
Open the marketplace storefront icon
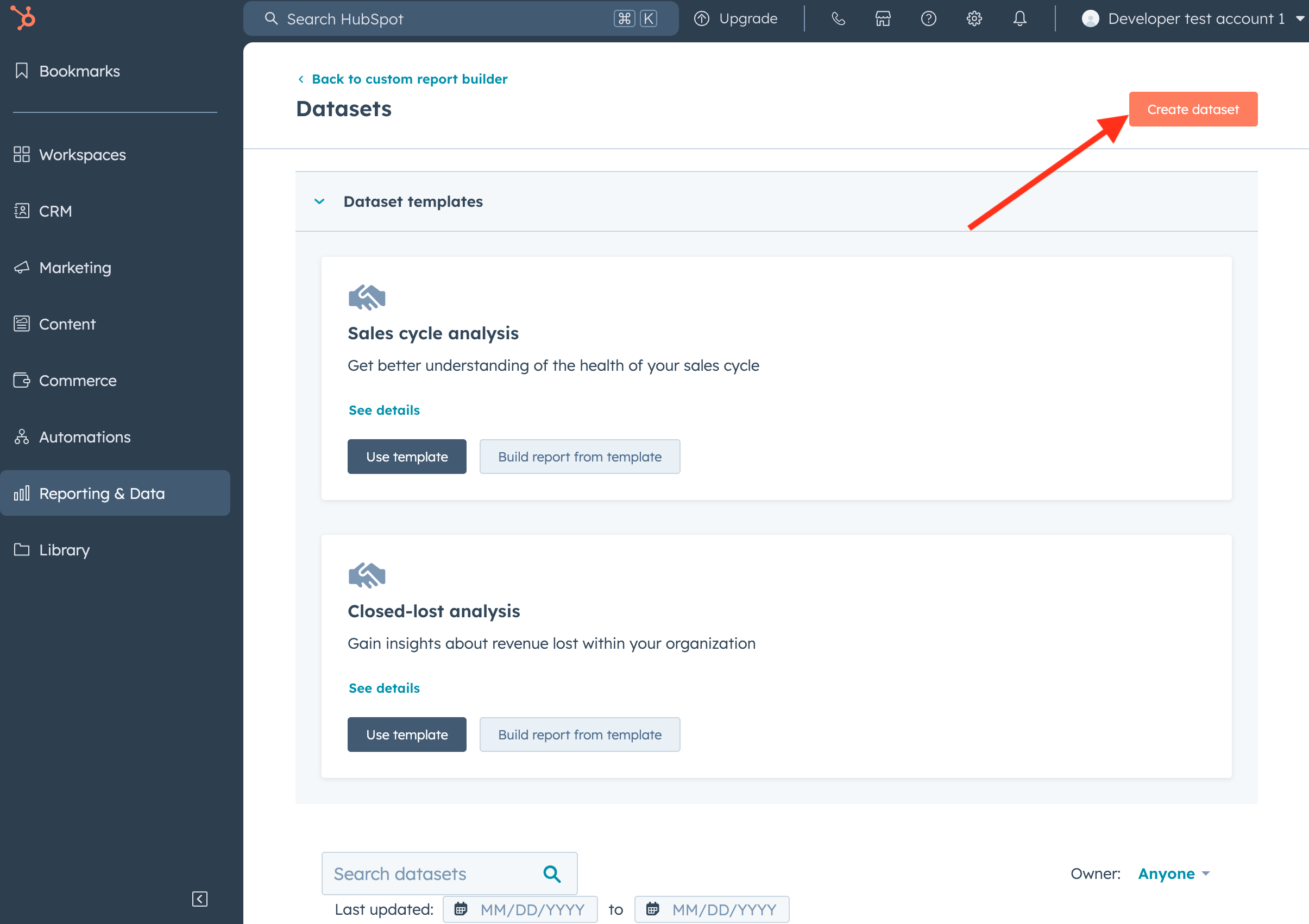point(883,19)
